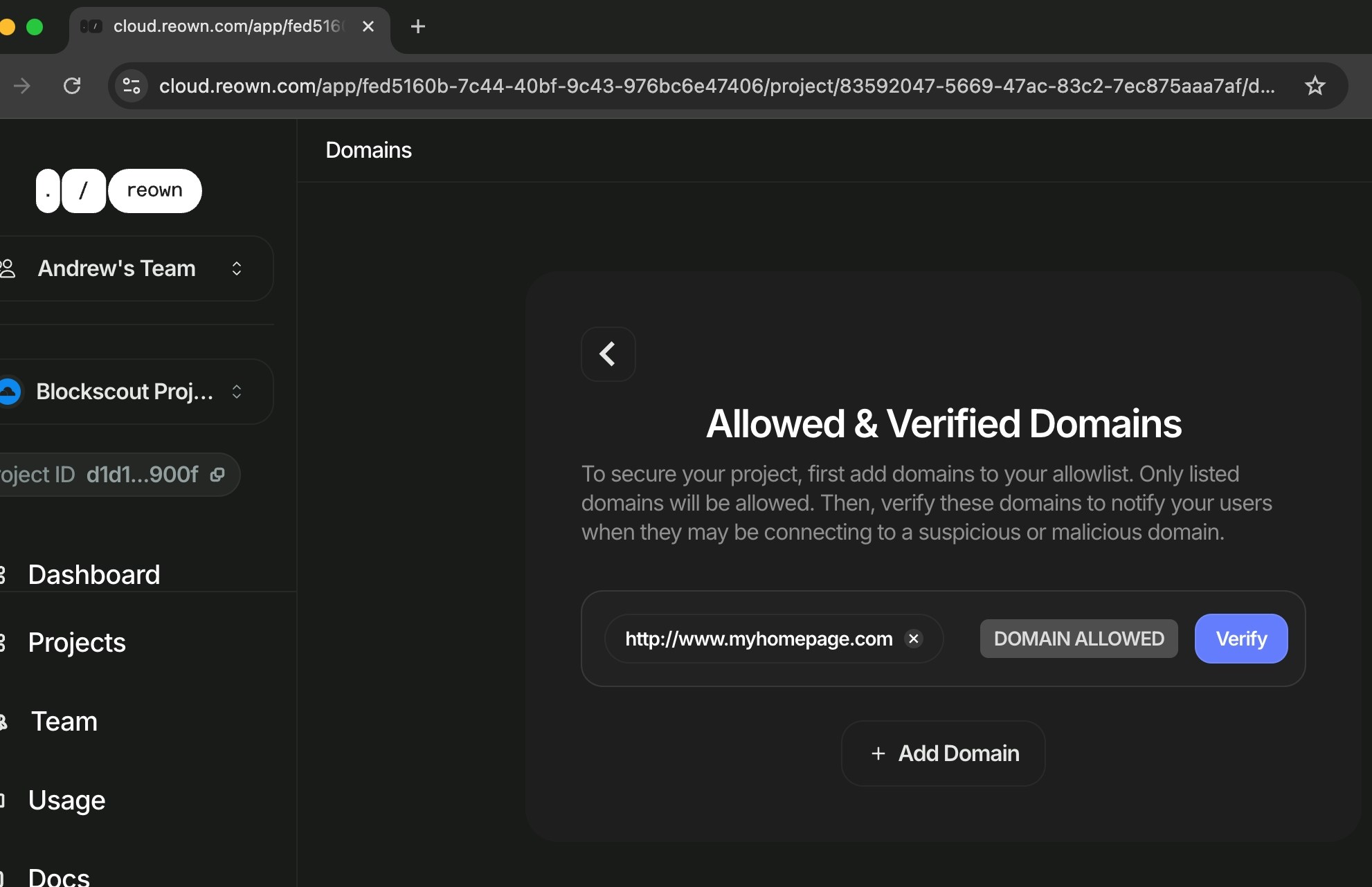Viewport: 1372px width, 887px height.
Task: Open the Usage section
Action: [x=66, y=801]
